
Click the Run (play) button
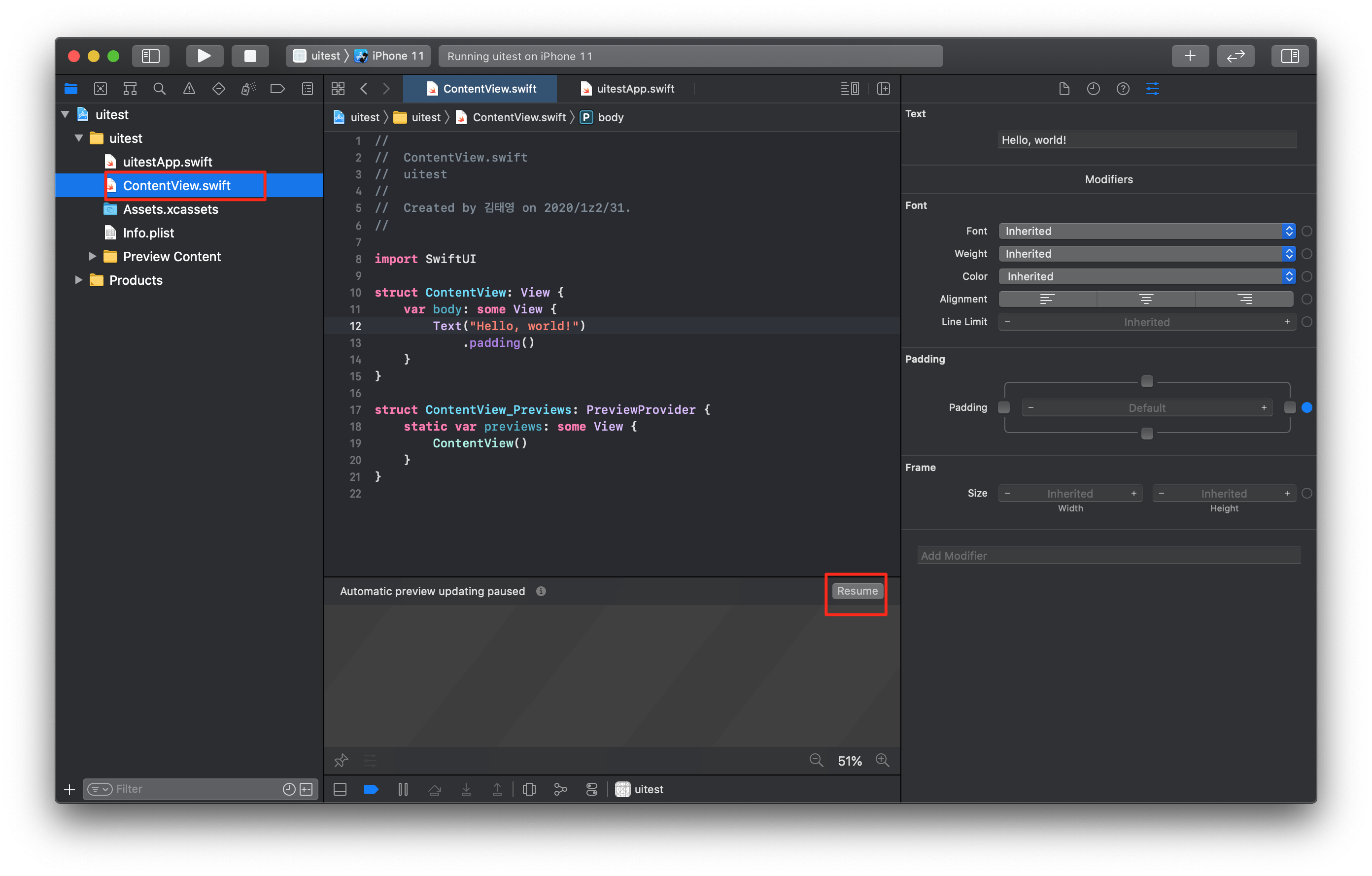pos(204,56)
